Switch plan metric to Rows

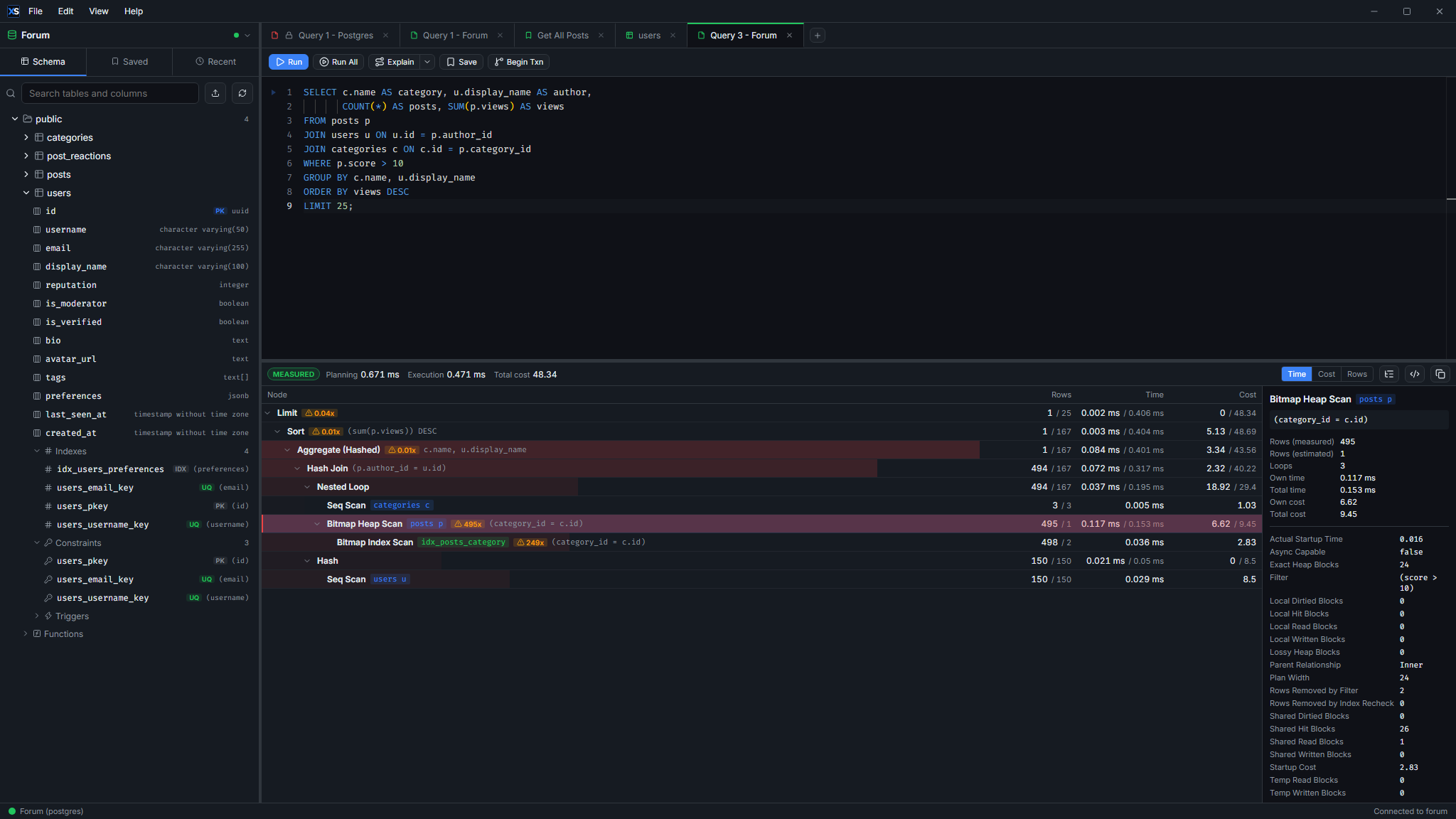[x=1357, y=374]
